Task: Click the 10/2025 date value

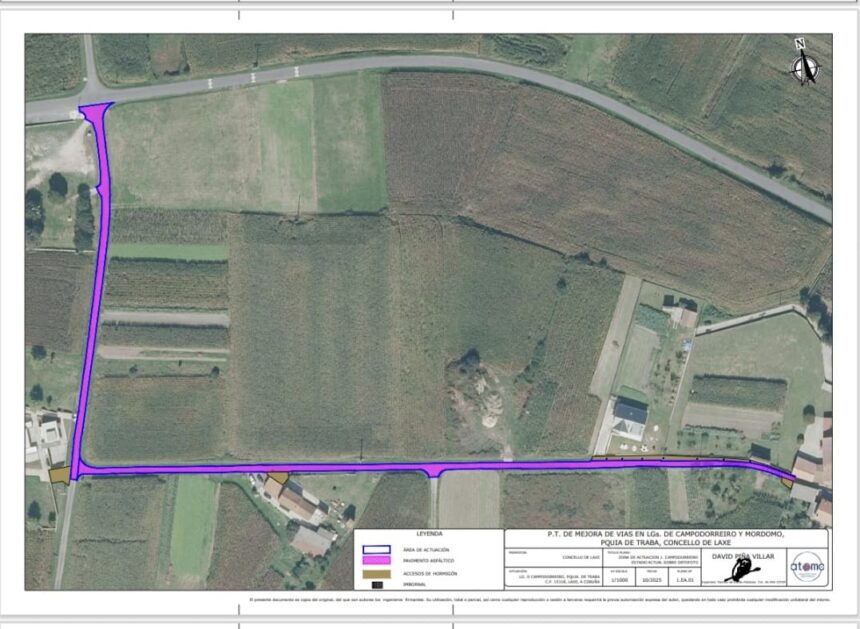Action: (652, 580)
